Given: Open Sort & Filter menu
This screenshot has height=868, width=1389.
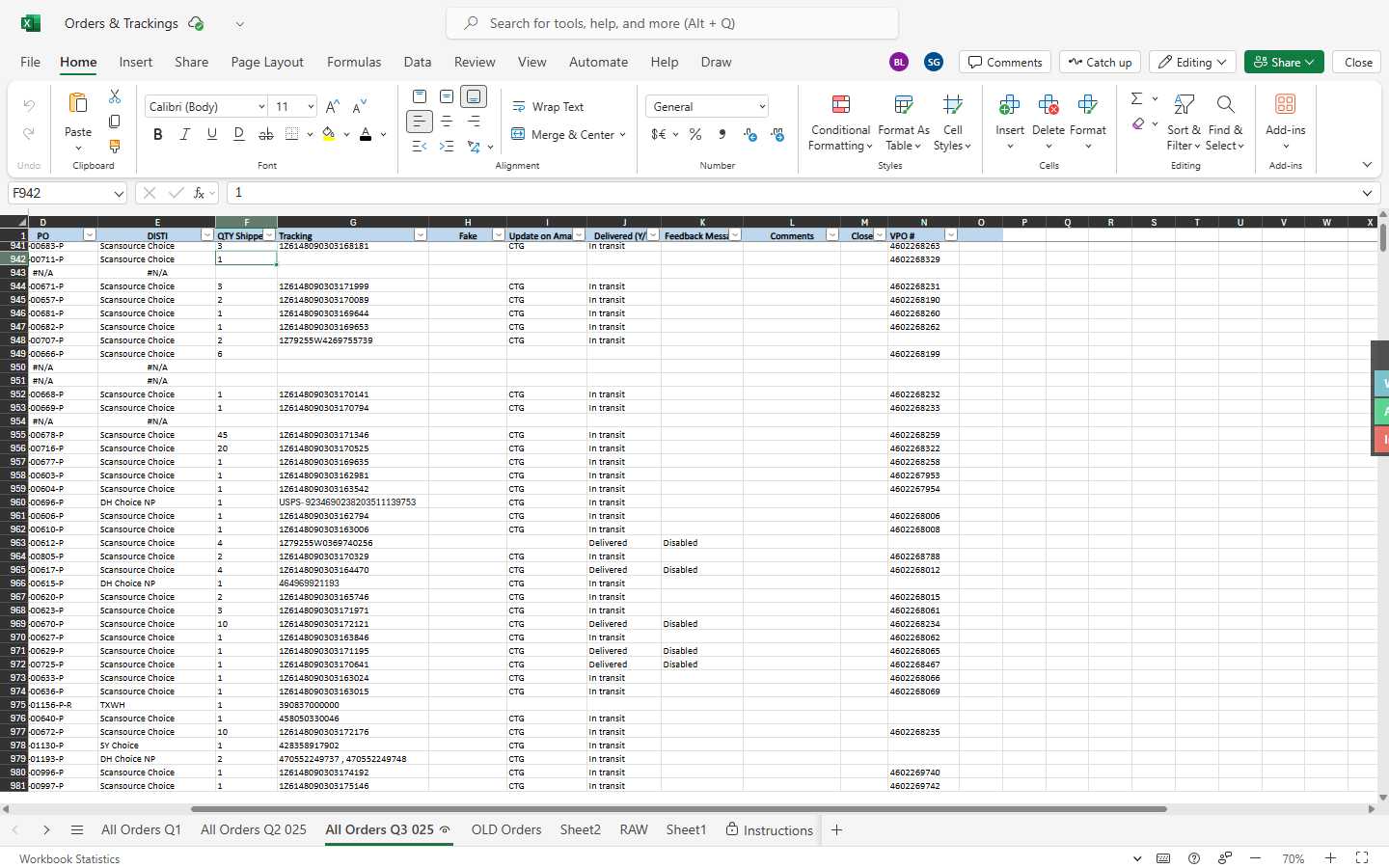Looking at the screenshot, I should (x=1184, y=122).
